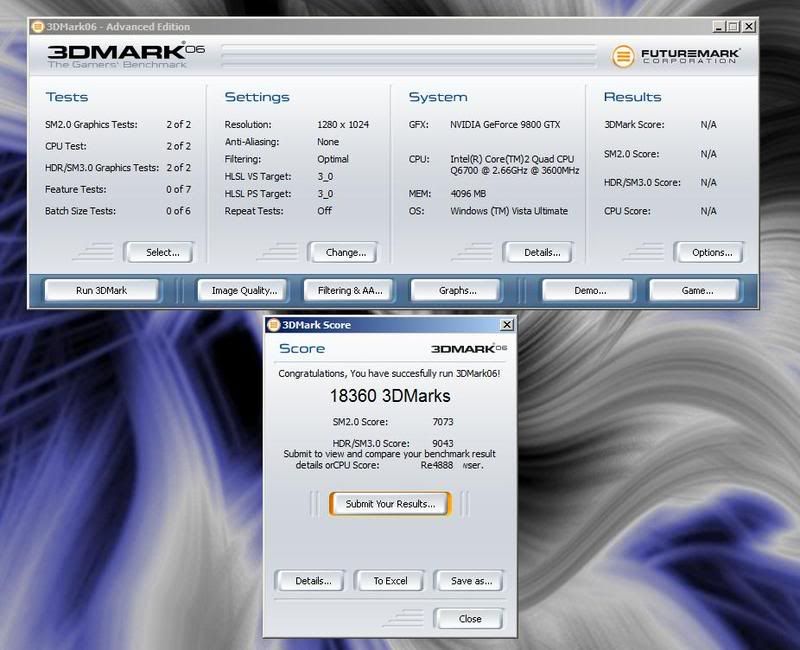Click the resolution value 1280 x 1024
Image resolution: width=800 pixels, height=650 pixels.
point(343,124)
